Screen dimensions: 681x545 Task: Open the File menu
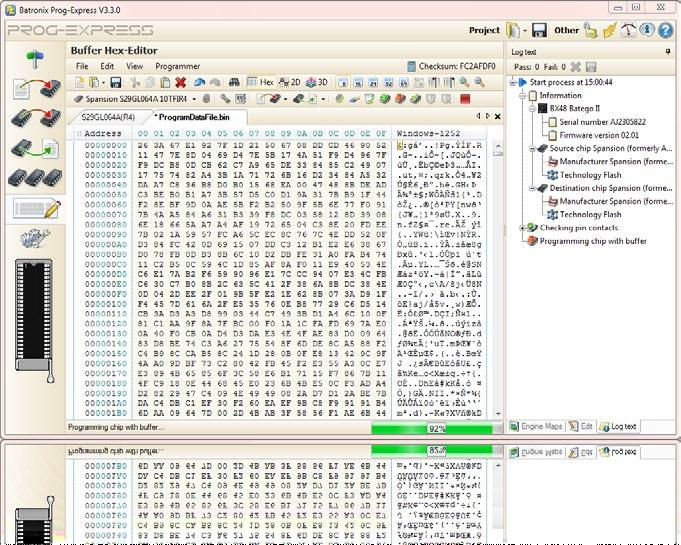click(x=82, y=66)
